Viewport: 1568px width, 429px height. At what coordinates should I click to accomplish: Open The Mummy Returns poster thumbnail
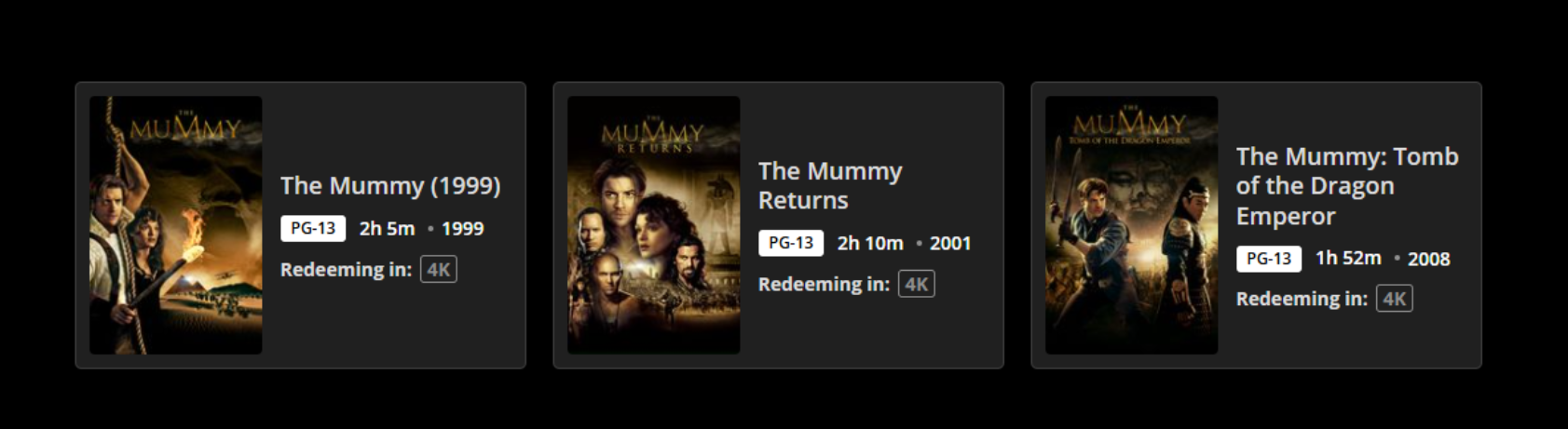653,225
